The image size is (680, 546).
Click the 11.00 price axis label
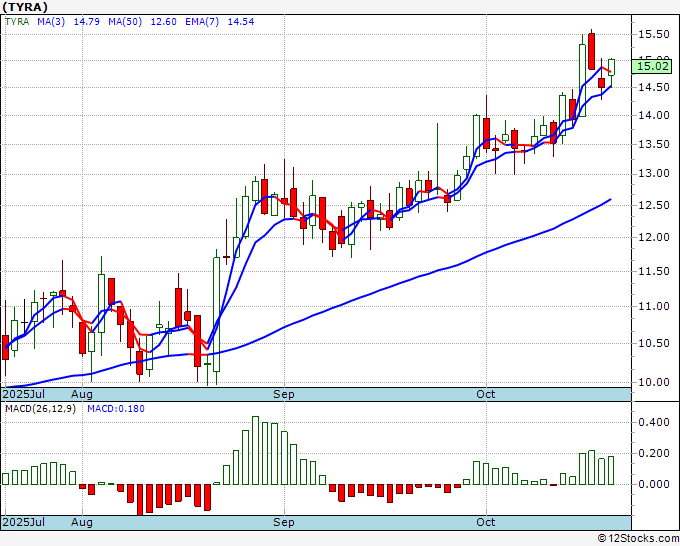coord(654,306)
